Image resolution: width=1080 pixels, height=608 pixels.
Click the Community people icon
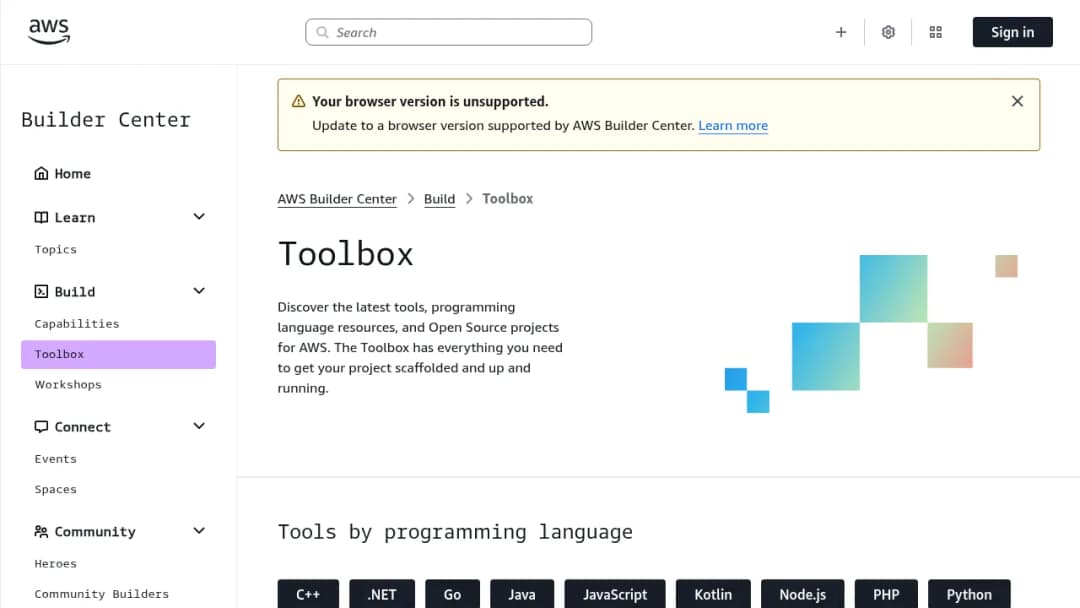41,532
